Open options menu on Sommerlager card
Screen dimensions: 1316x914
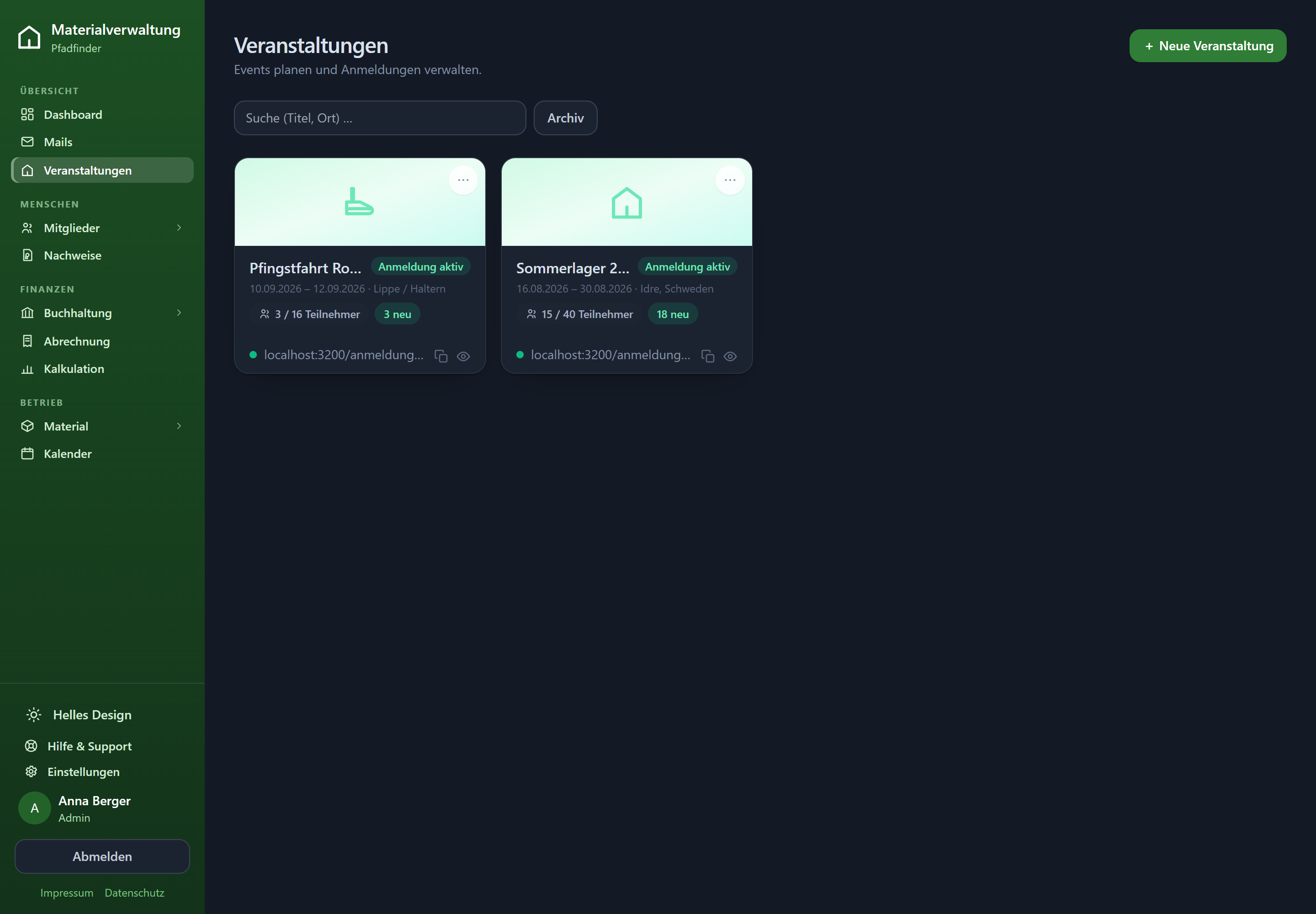pos(730,180)
